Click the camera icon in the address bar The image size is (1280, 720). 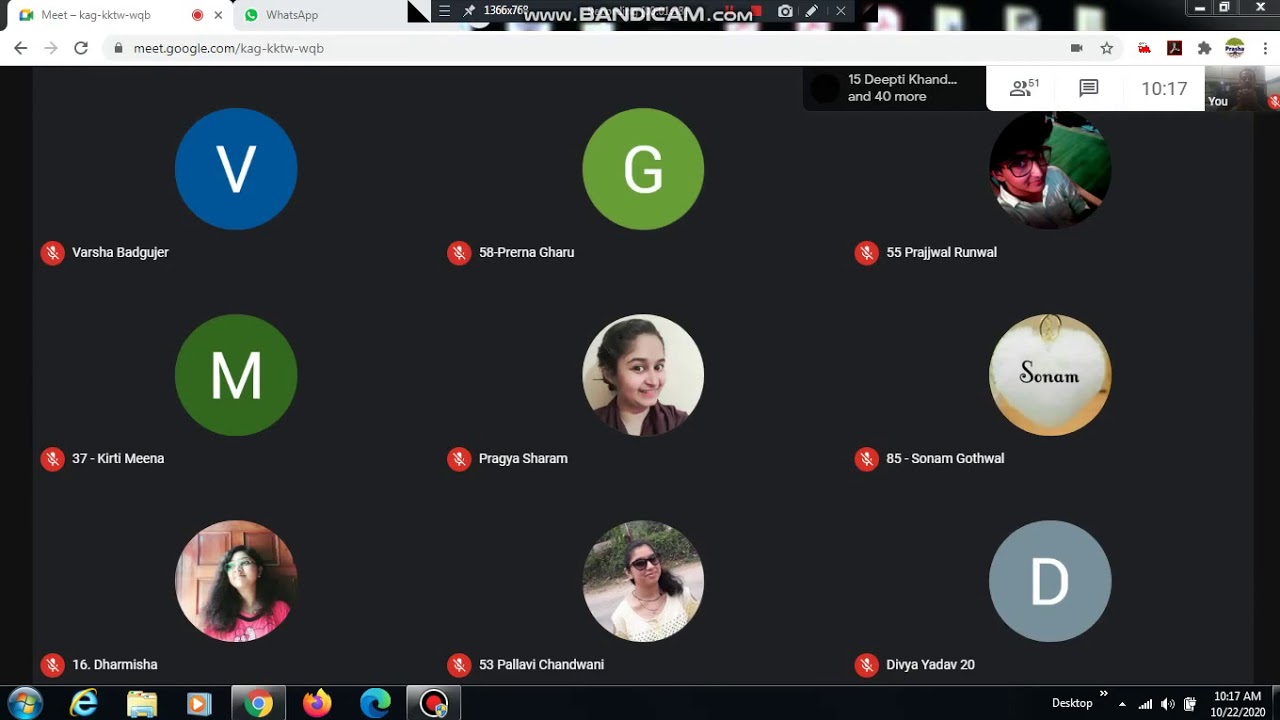[1077, 48]
